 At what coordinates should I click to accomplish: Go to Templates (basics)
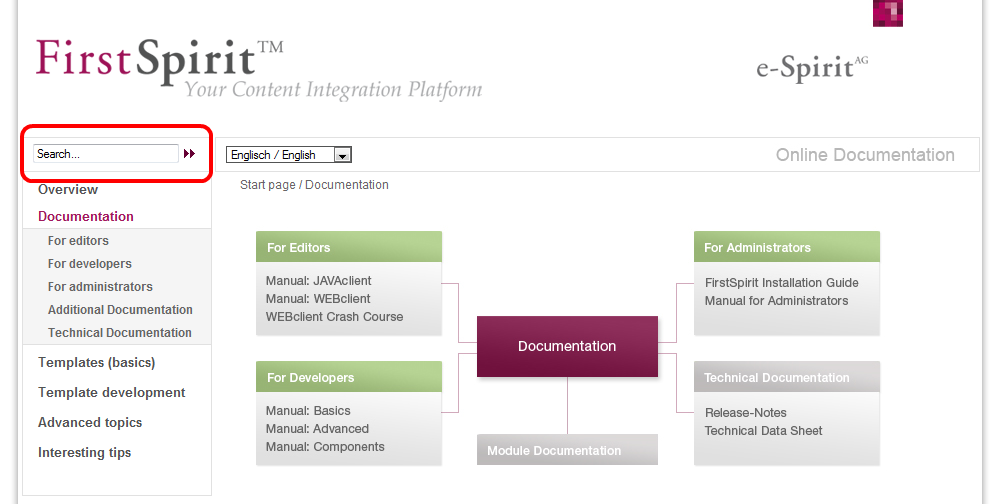[97, 362]
